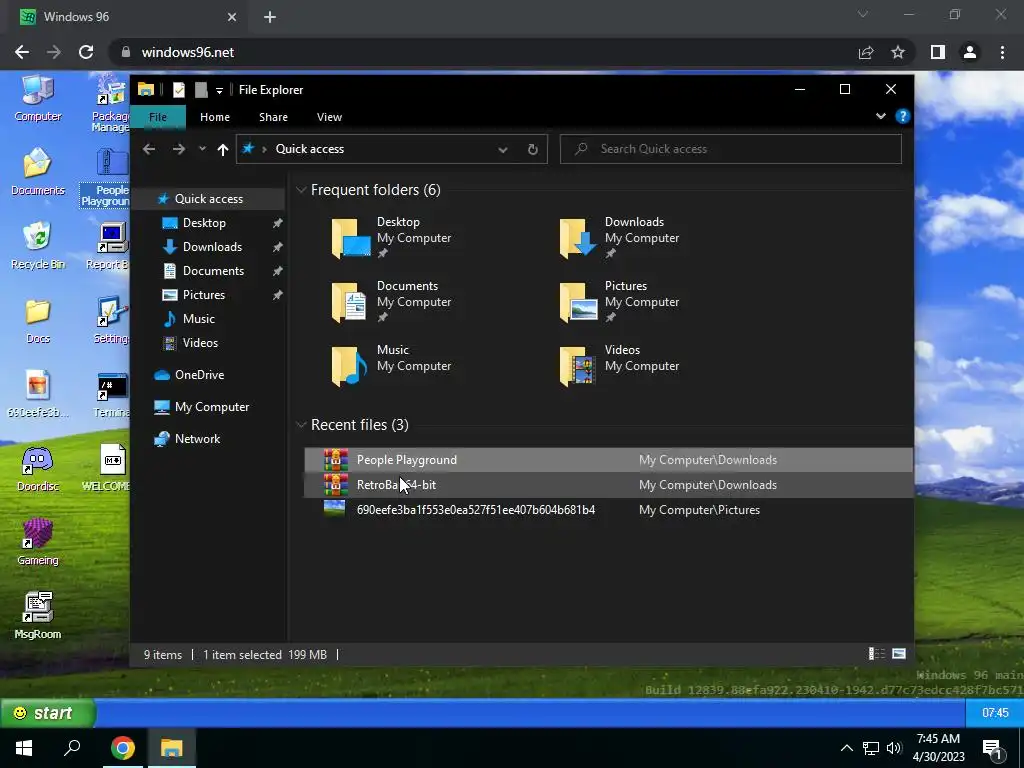This screenshot has height=768, width=1024.
Task: Click the chevron before Quick access in the address bar
Action: (264, 150)
